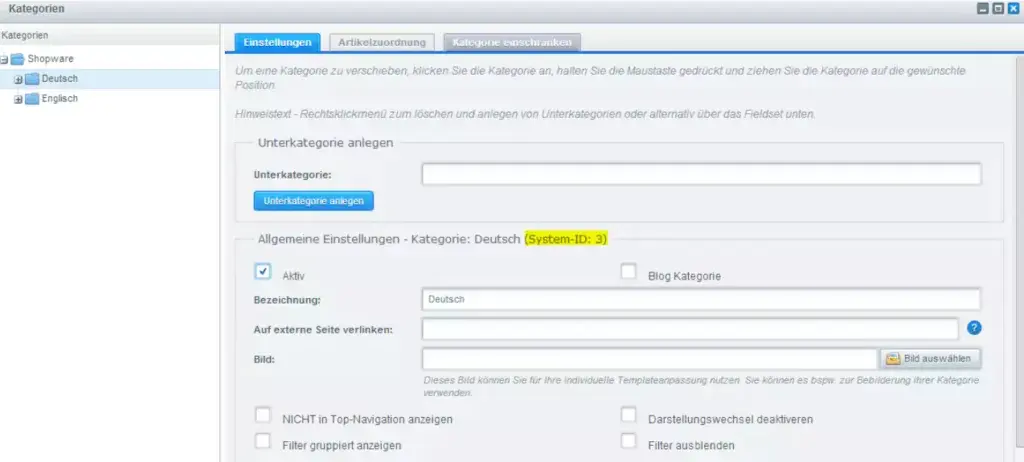1024x462 pixels.
Task: Open the Kategorie einschränken tab
Action: click(513, 42)
